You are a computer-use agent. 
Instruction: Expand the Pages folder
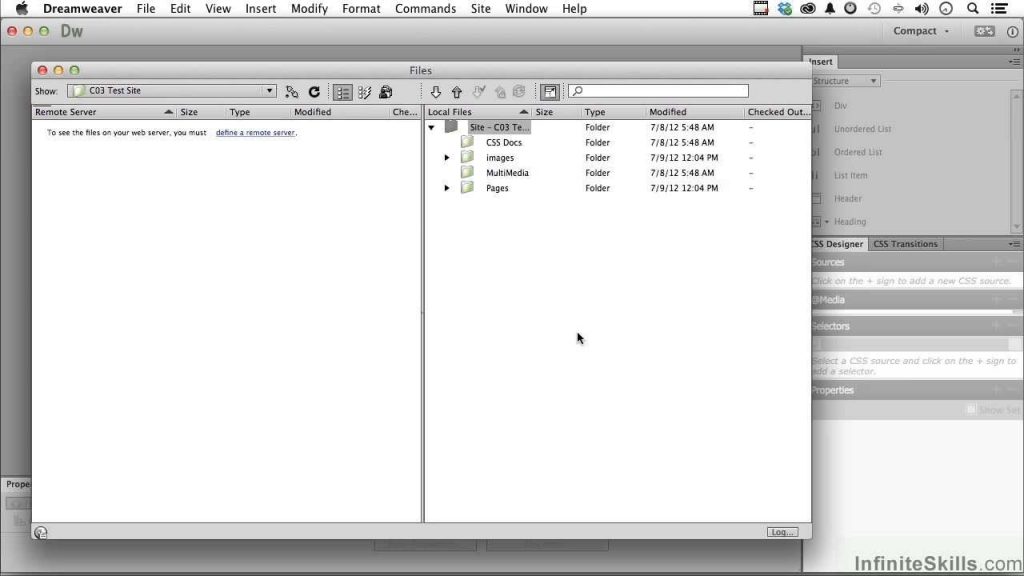(447, 188)
